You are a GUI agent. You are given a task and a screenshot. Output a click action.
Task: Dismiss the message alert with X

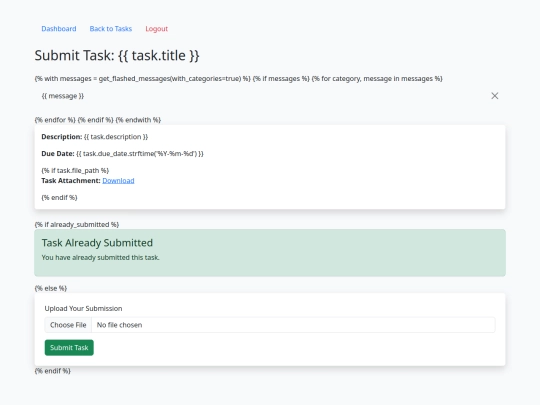495,96
